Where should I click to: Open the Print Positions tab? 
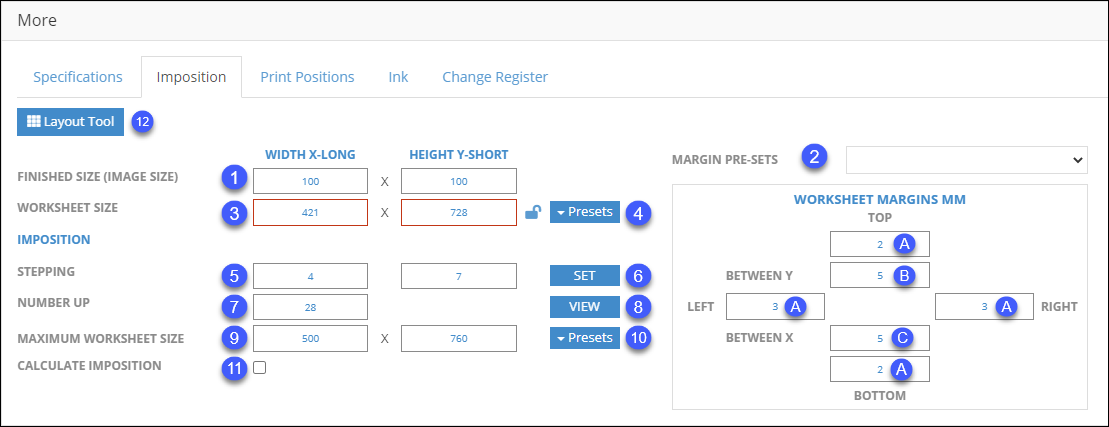point(307,77)
